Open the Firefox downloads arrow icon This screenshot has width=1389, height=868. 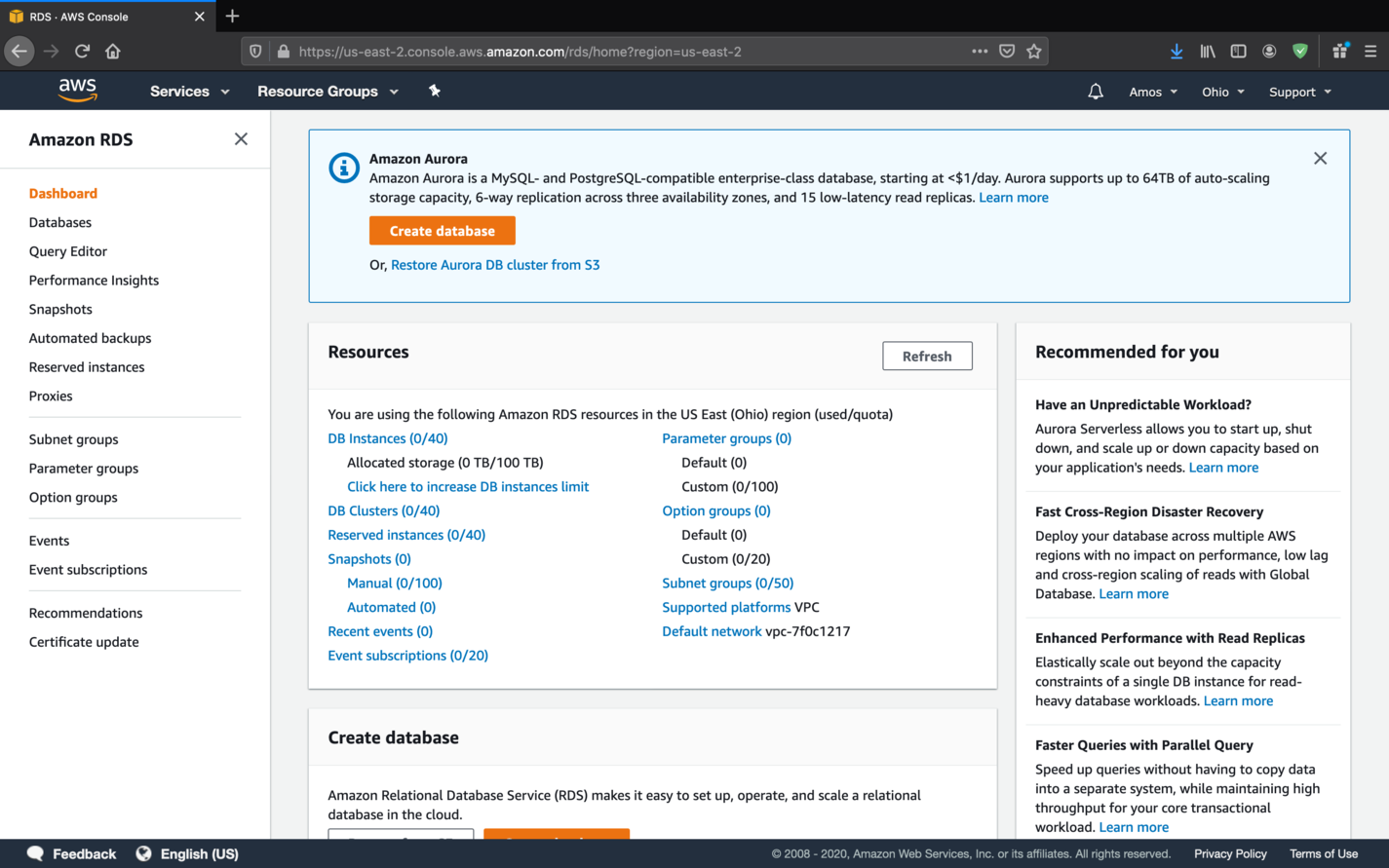[1177, 52]
